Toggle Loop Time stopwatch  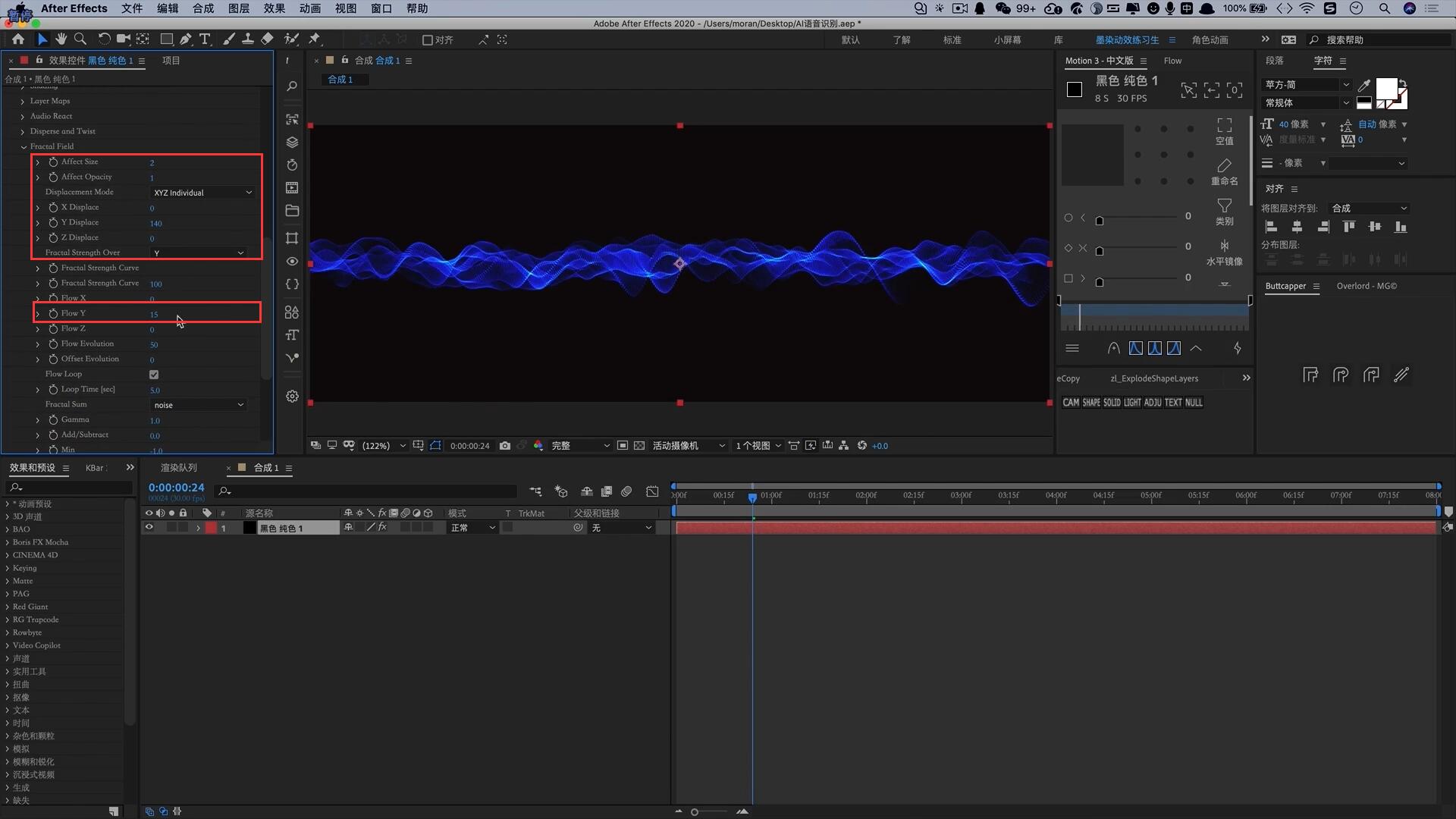(x=53, y=389)
